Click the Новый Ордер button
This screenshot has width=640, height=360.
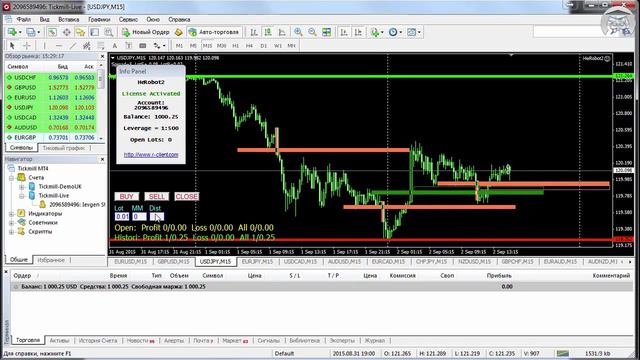[146, 32]
